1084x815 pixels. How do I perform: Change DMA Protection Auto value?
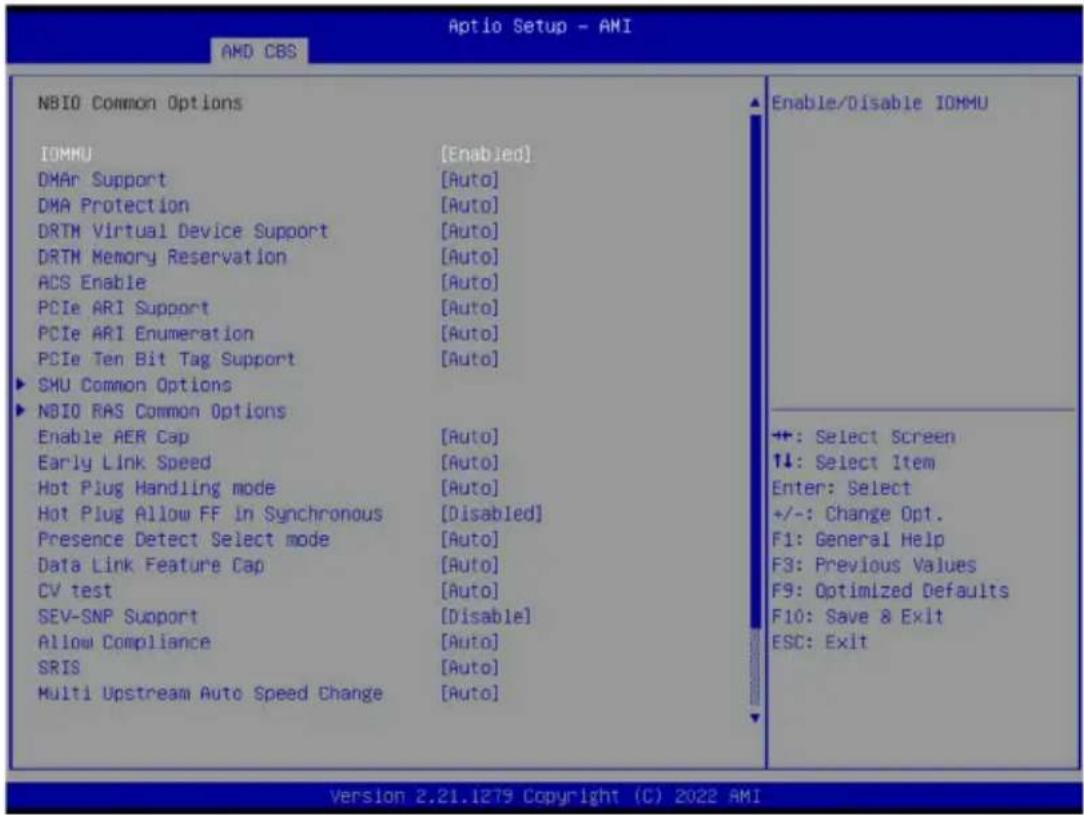[x=469, y=205]
